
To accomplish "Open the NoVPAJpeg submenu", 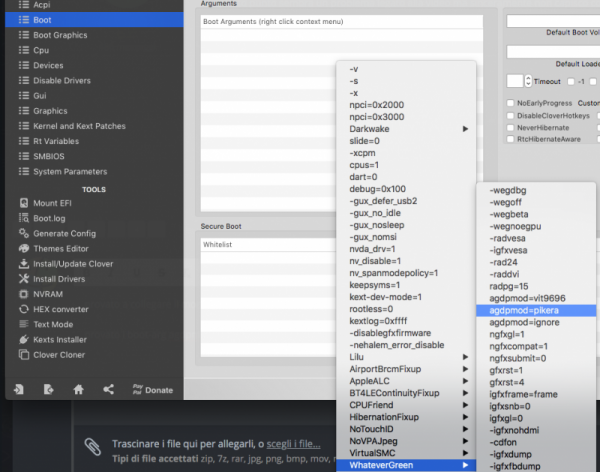I will pyautogui.click(x=406, y=441).
